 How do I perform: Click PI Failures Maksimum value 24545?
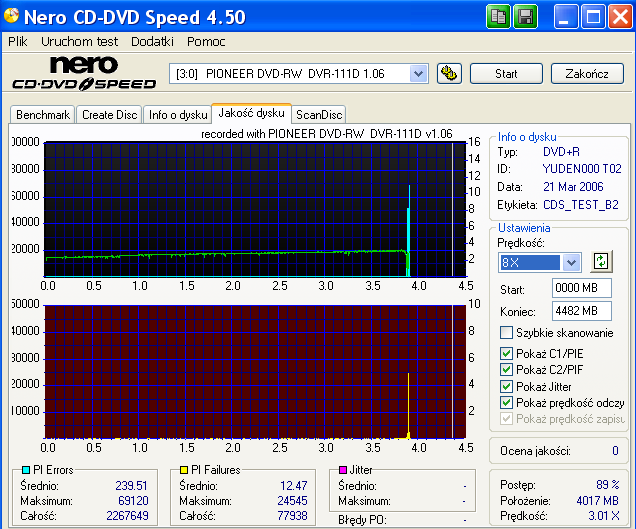pyautogui.click(x=292, y=501)
